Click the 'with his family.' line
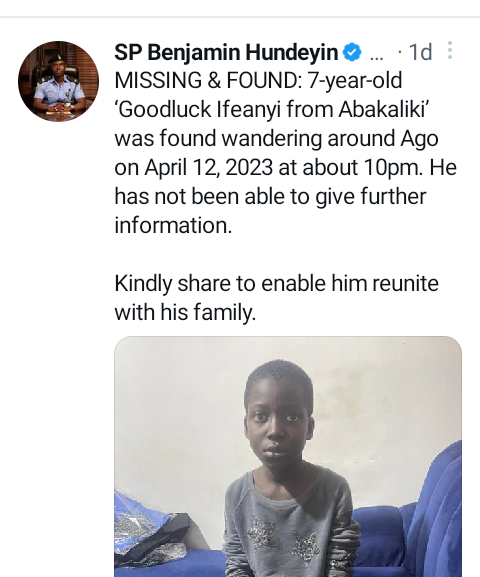 (x=185, y=312)
